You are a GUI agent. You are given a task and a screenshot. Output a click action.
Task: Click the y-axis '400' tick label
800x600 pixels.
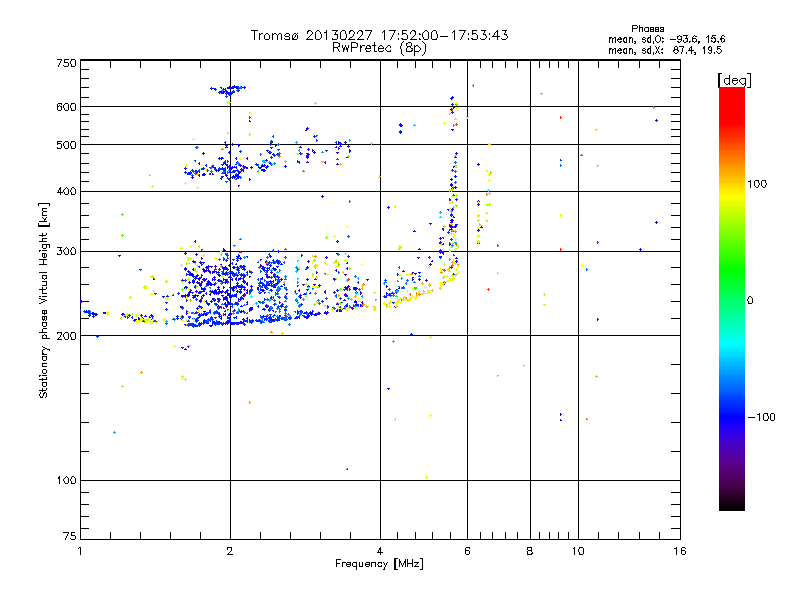[67, 191]
